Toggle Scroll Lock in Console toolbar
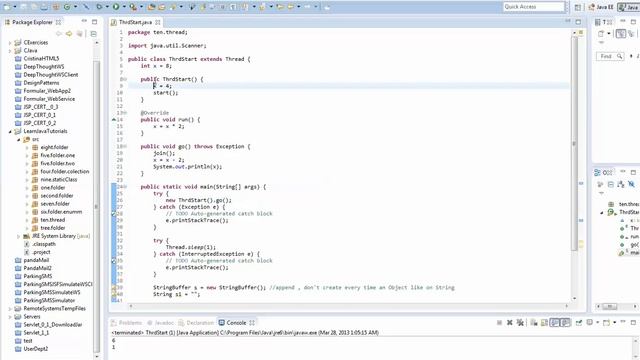The width and height of the screenshot is (640, 360). coord(544,323)
